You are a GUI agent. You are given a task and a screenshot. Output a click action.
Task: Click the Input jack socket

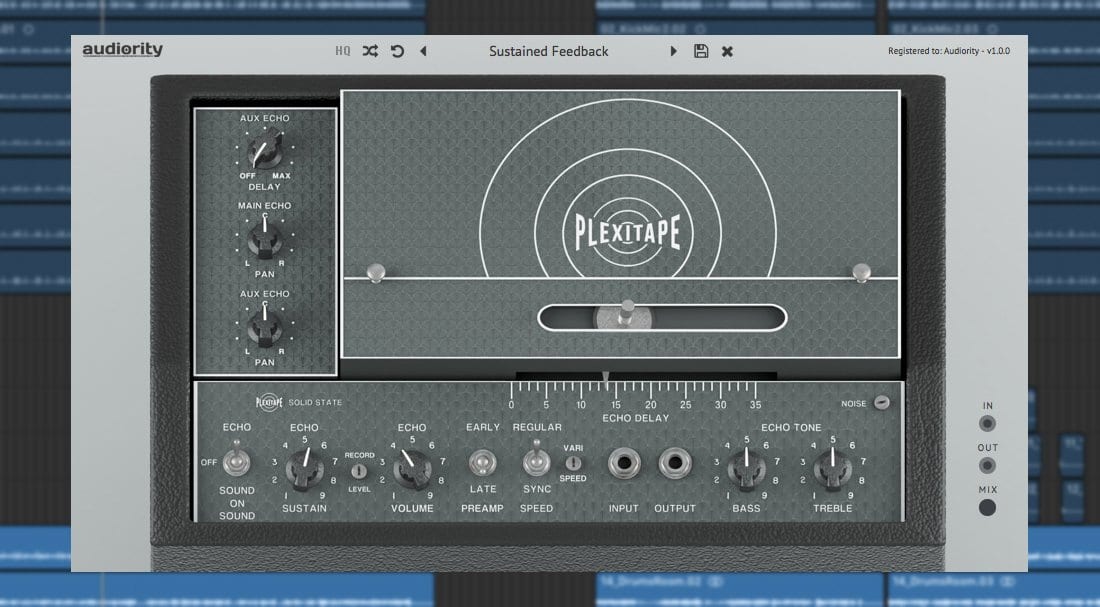point(624,464)
